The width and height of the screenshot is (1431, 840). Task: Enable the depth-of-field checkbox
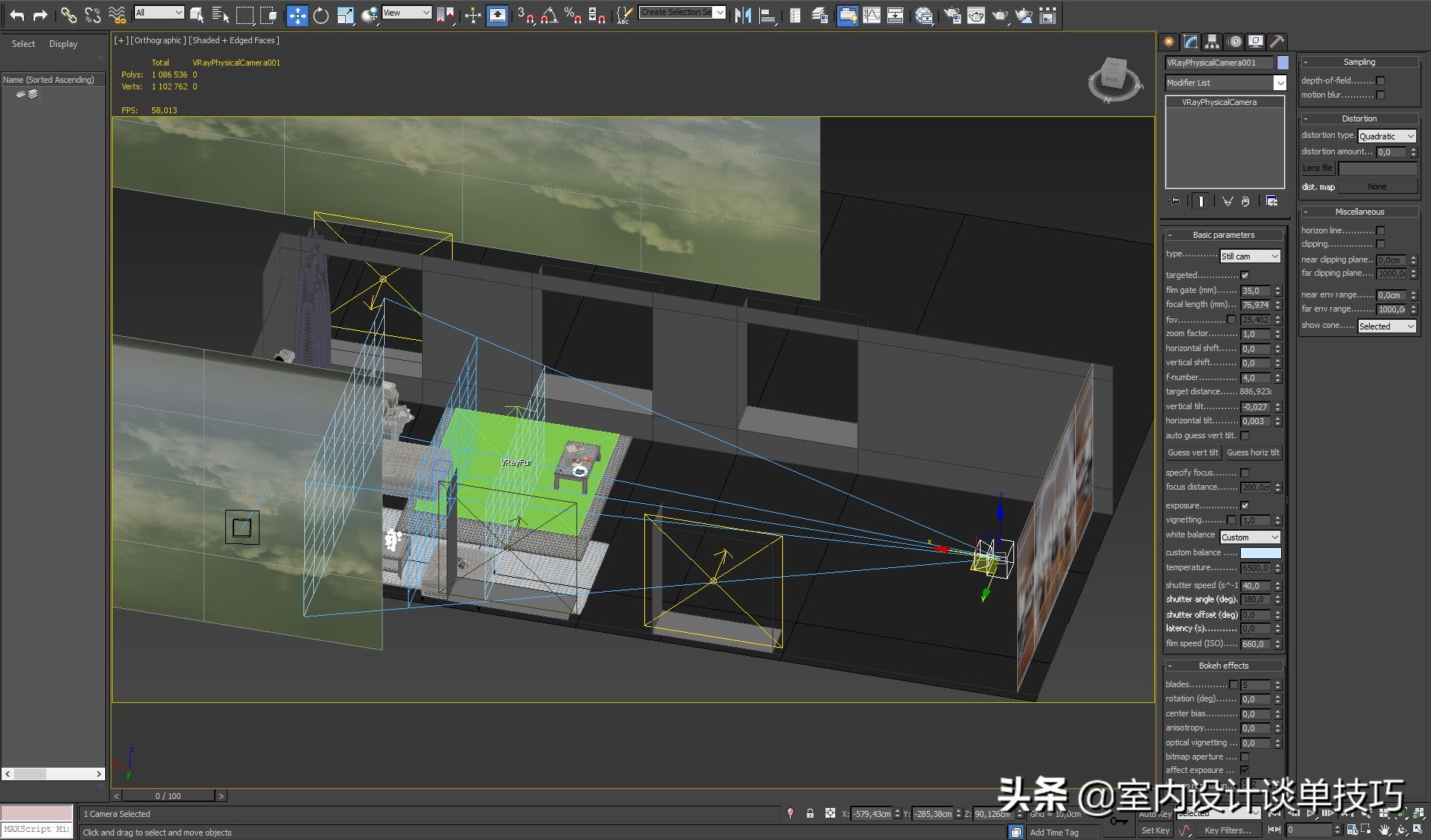1380,80
